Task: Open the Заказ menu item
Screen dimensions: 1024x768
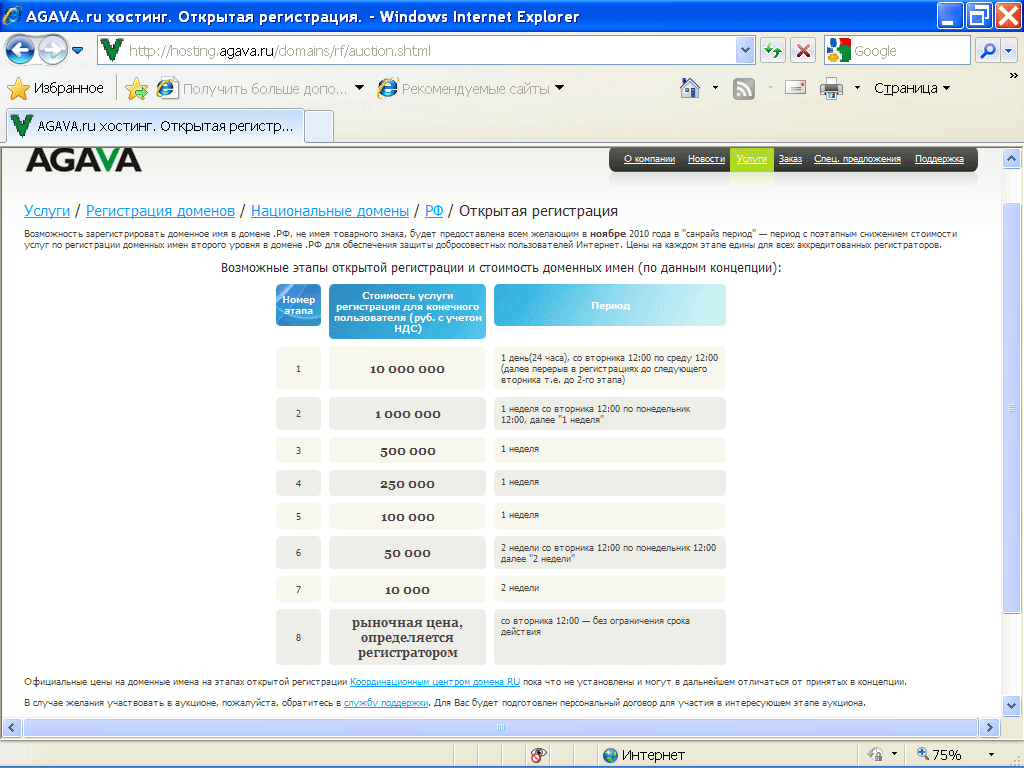Action: [x=790, y=159]
